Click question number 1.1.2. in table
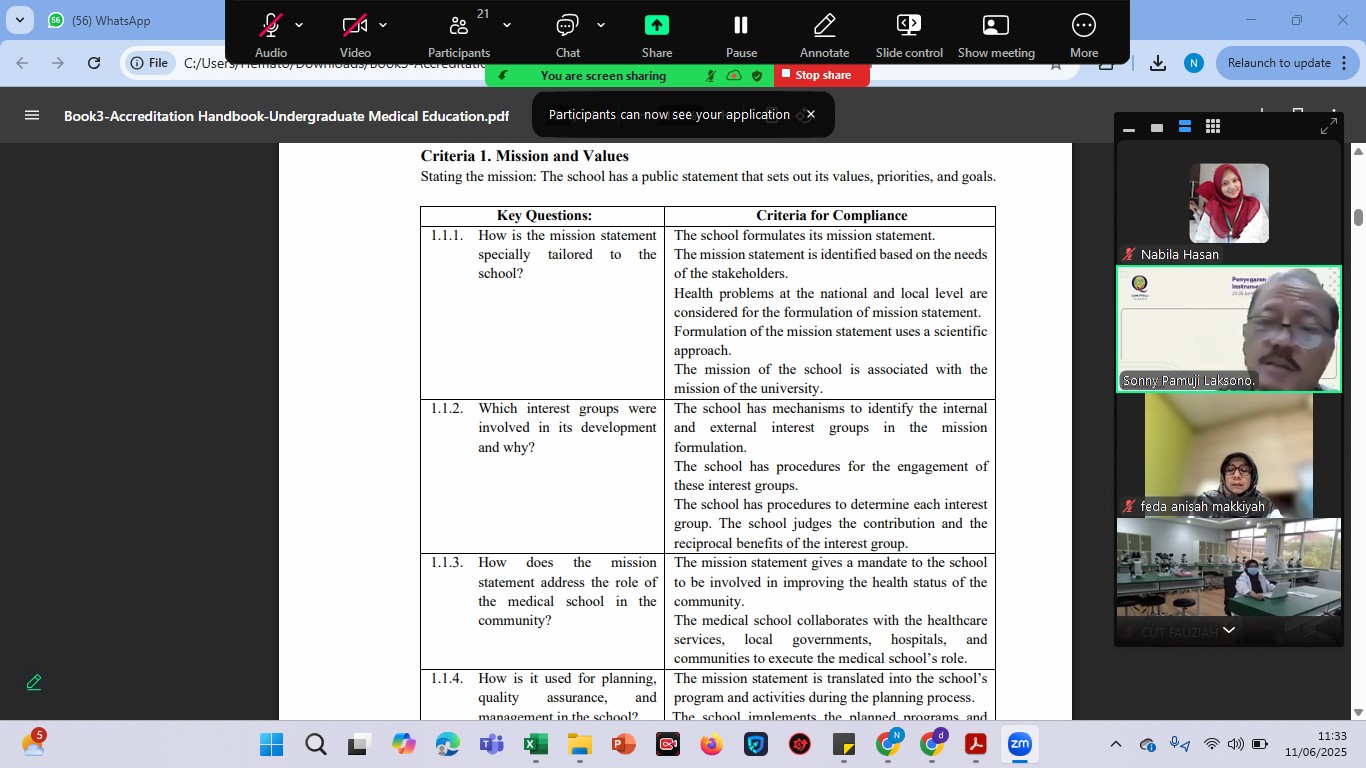The width and height of the screenshot is (1366, 768). click(447, 408)
